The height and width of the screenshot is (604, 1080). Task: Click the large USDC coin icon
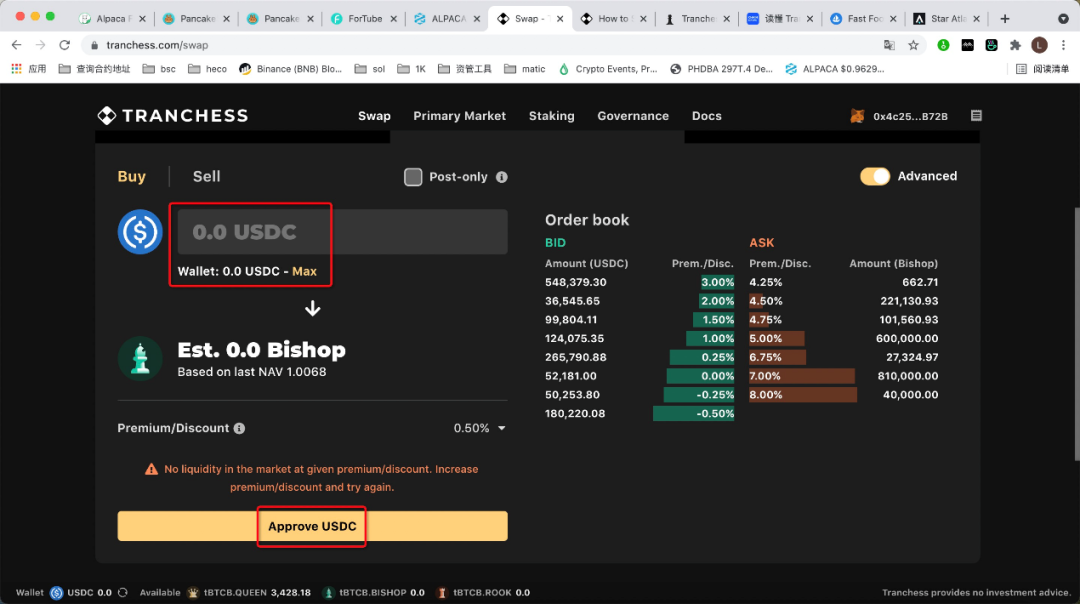[140, 231]
